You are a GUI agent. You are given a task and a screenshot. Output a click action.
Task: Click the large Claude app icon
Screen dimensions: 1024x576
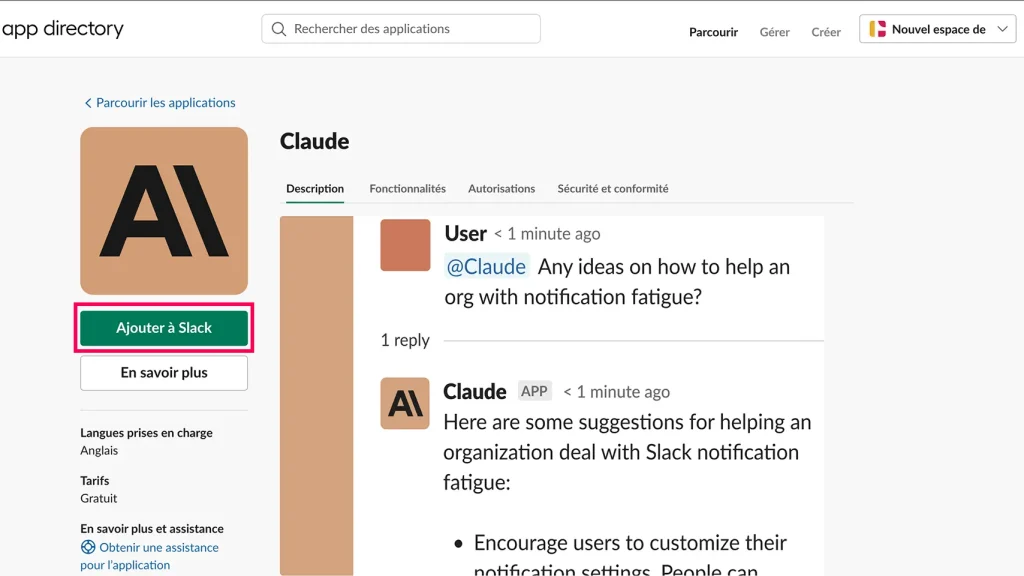(163, 210)
